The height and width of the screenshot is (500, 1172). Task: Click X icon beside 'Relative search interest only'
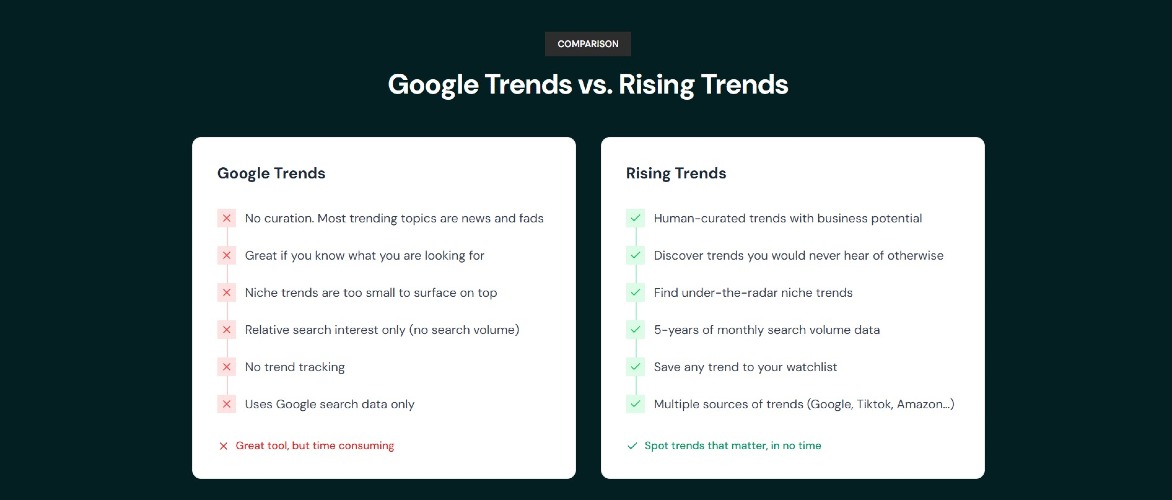click(226, 330)
